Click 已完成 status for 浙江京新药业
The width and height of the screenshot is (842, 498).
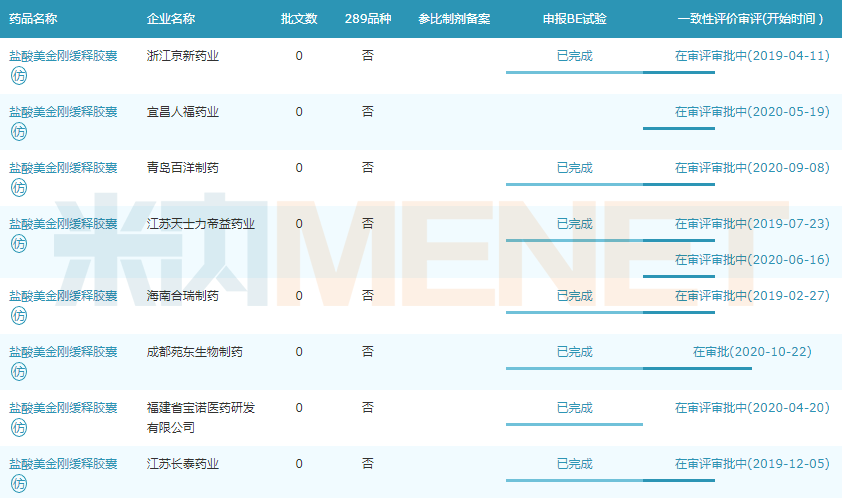pos(575,56)
